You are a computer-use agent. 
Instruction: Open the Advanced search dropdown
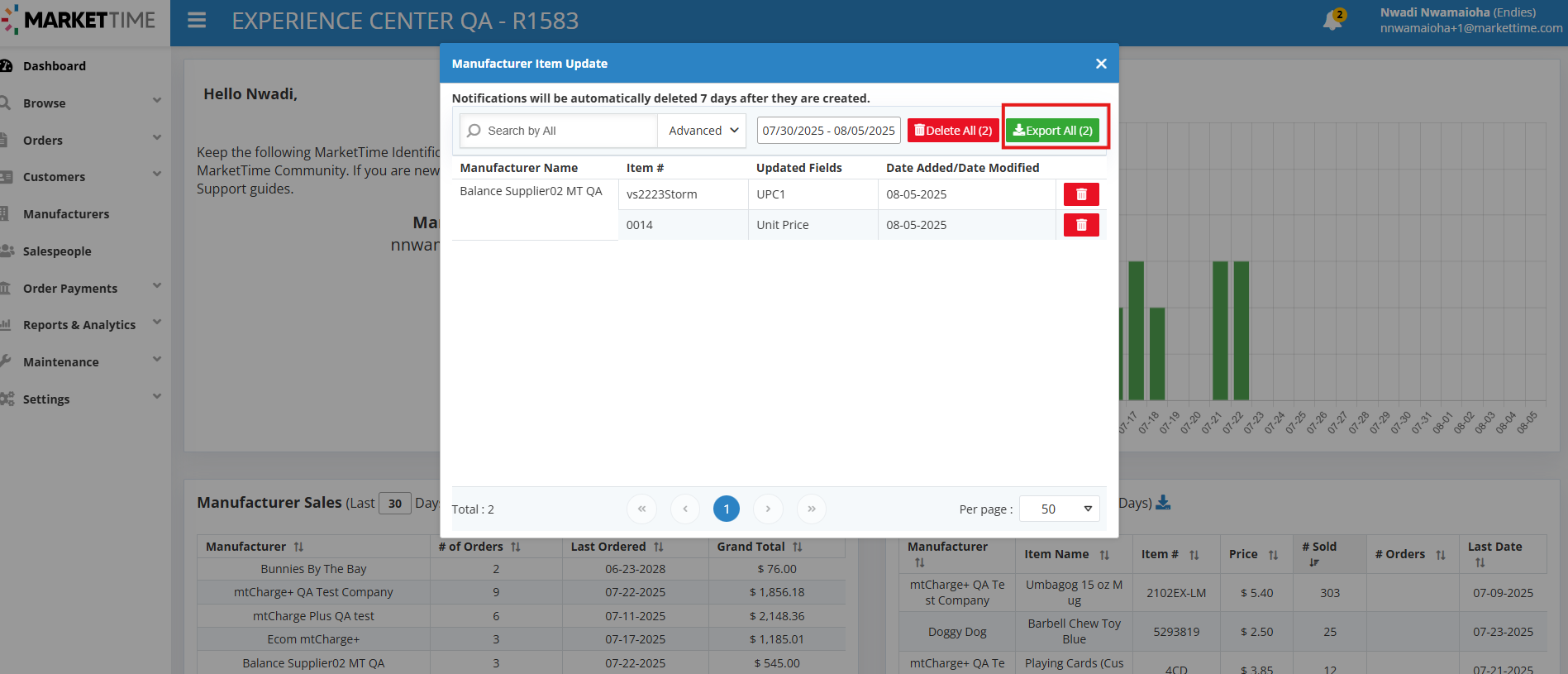coord(703,131)
